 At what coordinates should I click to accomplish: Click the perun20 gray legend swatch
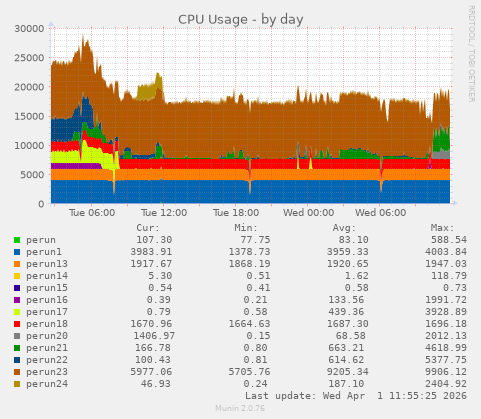(17, 336)
